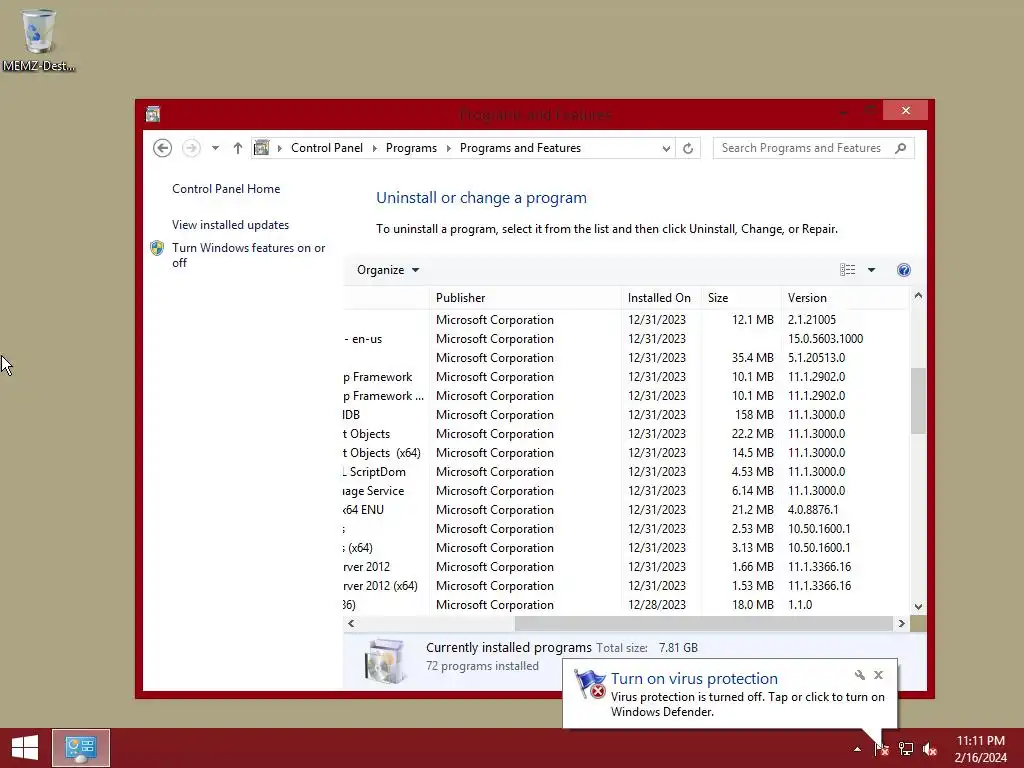Go up one level with the Up arrow
The height and width of the screenshot is (768, 1024).
(238, 148)
